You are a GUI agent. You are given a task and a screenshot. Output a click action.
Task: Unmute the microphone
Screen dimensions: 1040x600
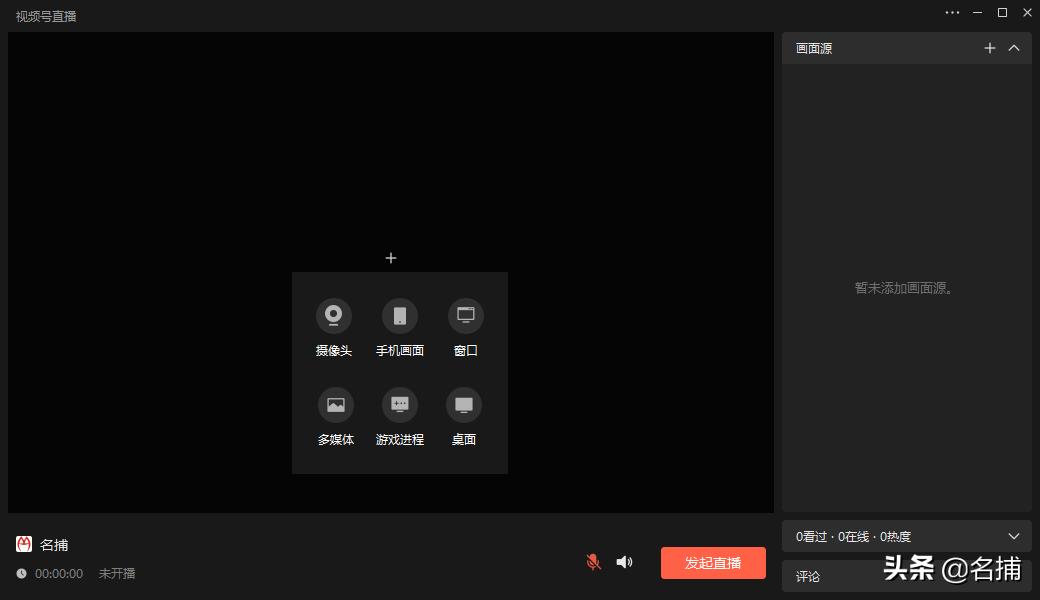(x=593, y=562)
